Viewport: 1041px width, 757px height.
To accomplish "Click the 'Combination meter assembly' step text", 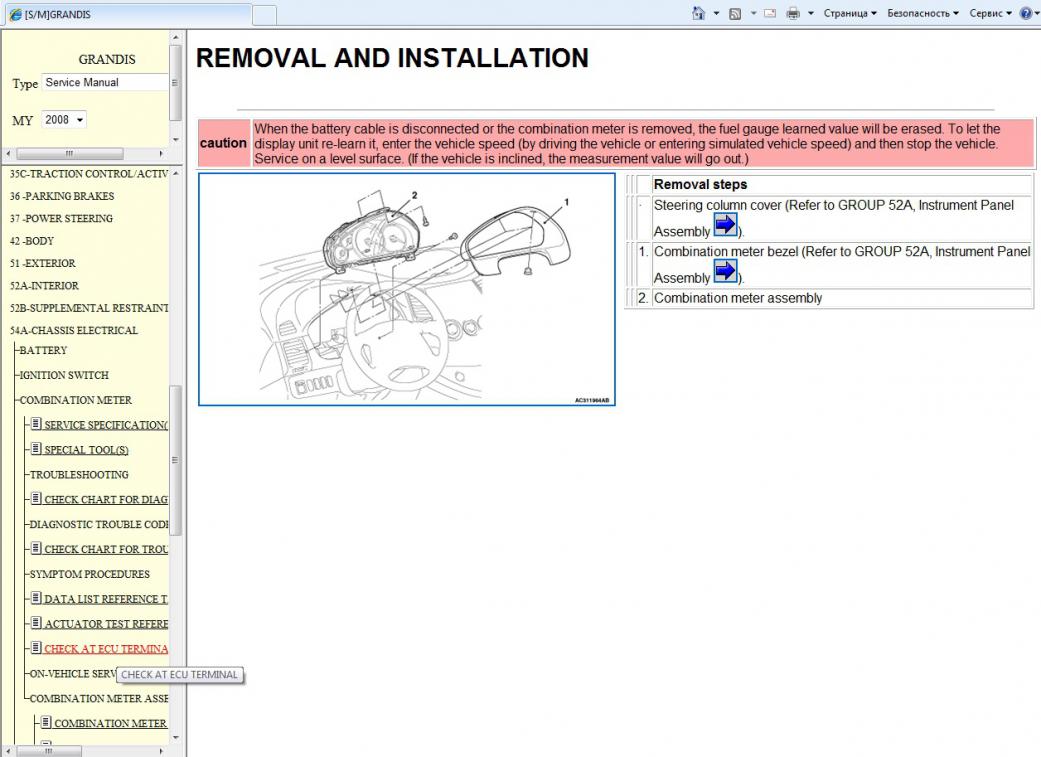I will pos(738,298).
